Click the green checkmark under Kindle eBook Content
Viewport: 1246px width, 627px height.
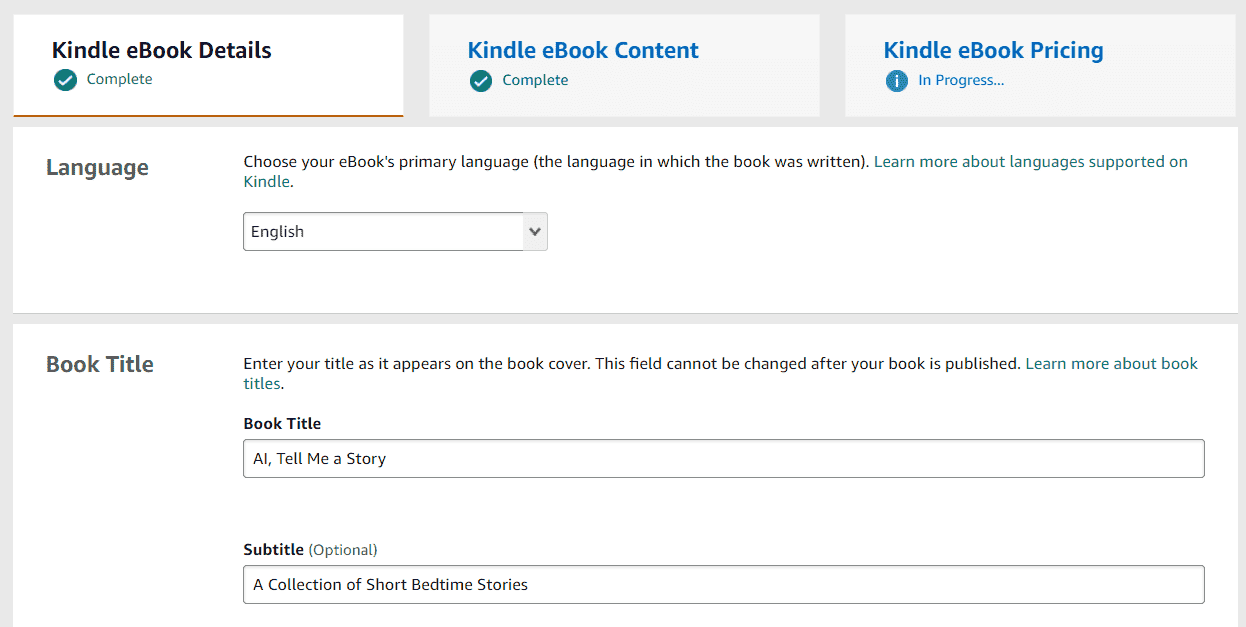(481, 80)
